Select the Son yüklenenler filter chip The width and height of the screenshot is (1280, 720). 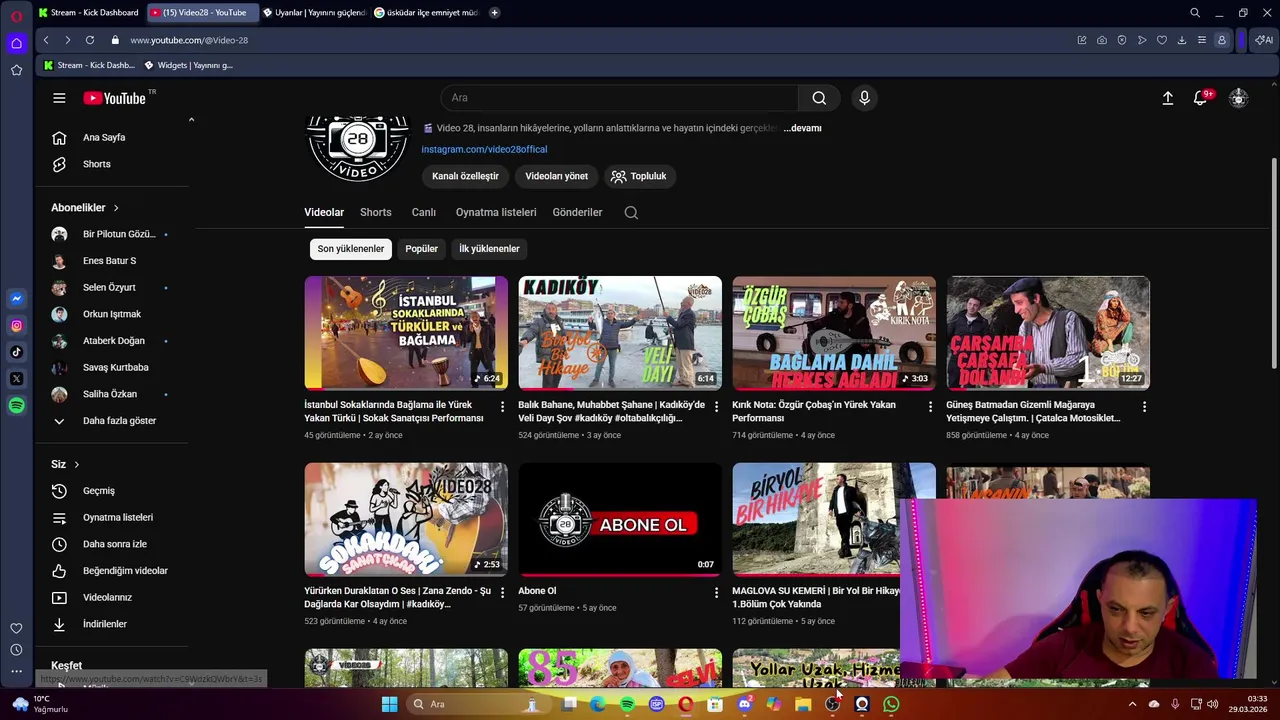pyautogui.click(x=350, y=249)
